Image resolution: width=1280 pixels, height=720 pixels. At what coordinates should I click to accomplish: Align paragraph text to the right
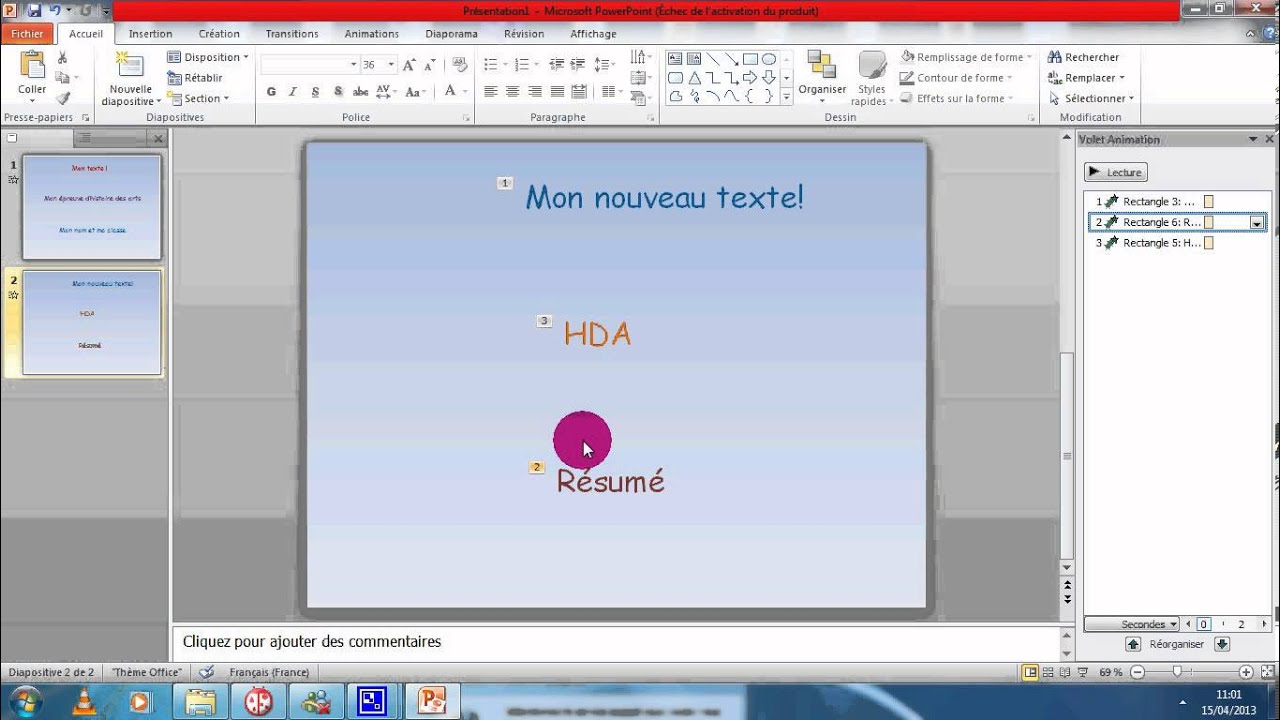pos(534,91)
